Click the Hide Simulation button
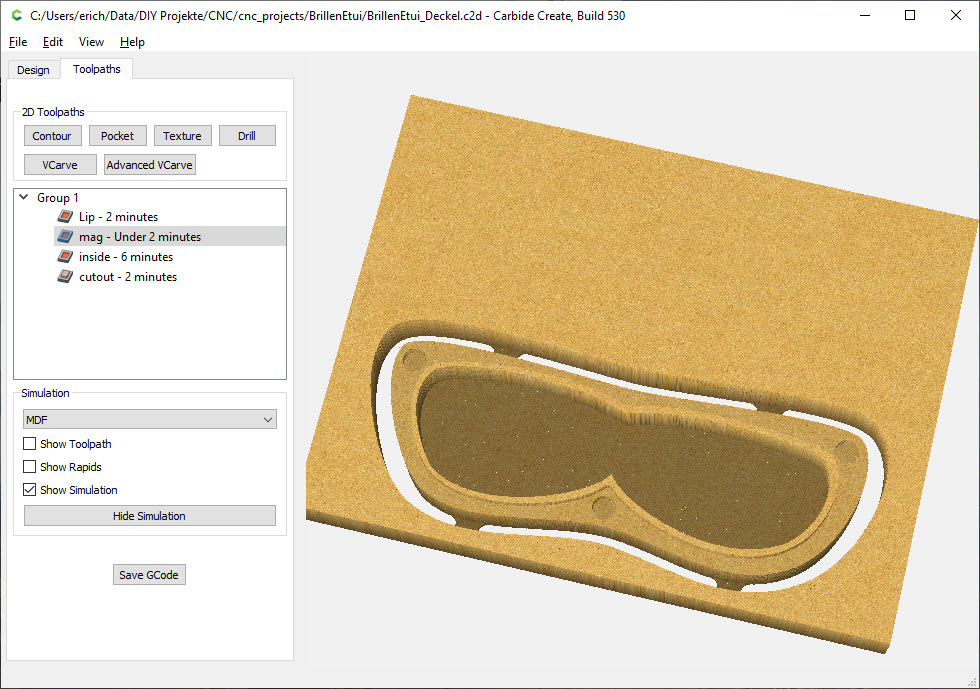 click(x=149, y=516)
